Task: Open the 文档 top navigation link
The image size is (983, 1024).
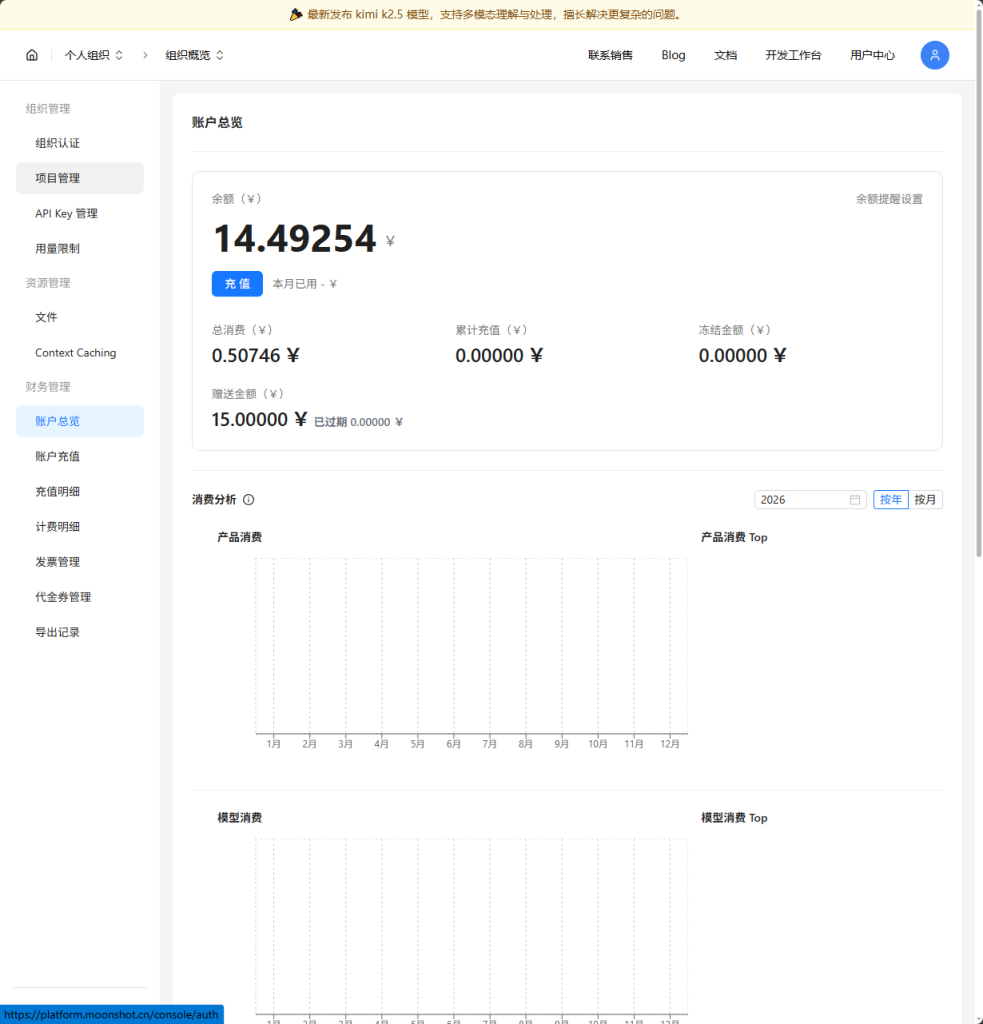Action: click(x=725, y=55)
